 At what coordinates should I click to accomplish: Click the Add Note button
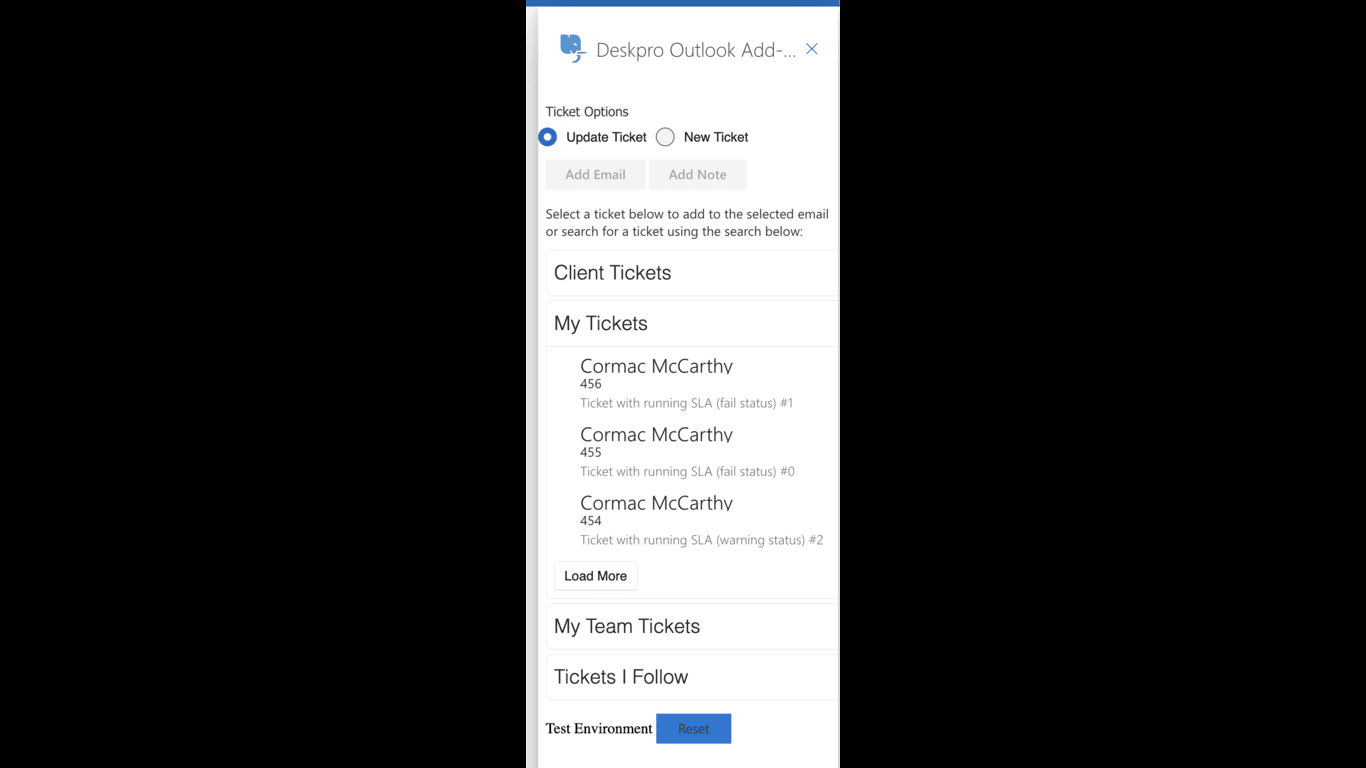[697, 174]
